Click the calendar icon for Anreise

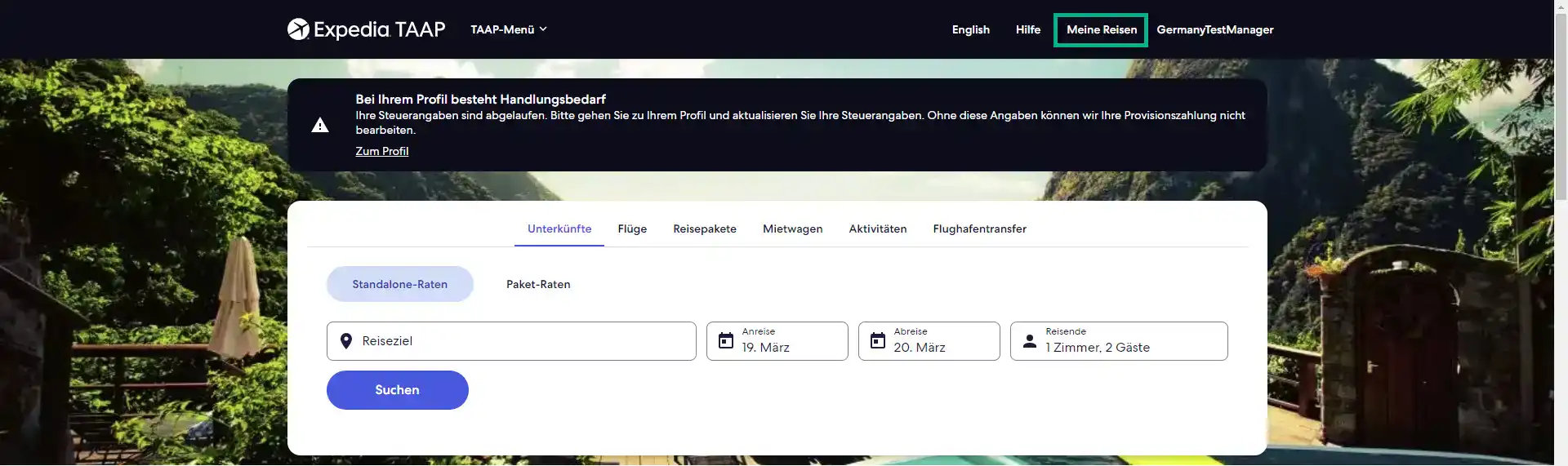tap(725, 340)
